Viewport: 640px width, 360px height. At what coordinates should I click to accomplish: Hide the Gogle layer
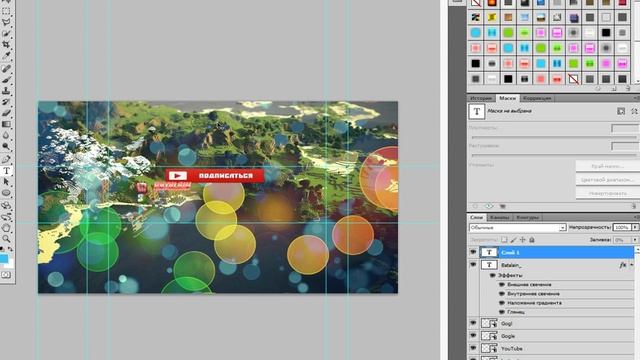pyautogui.click(x=473, y=336)
